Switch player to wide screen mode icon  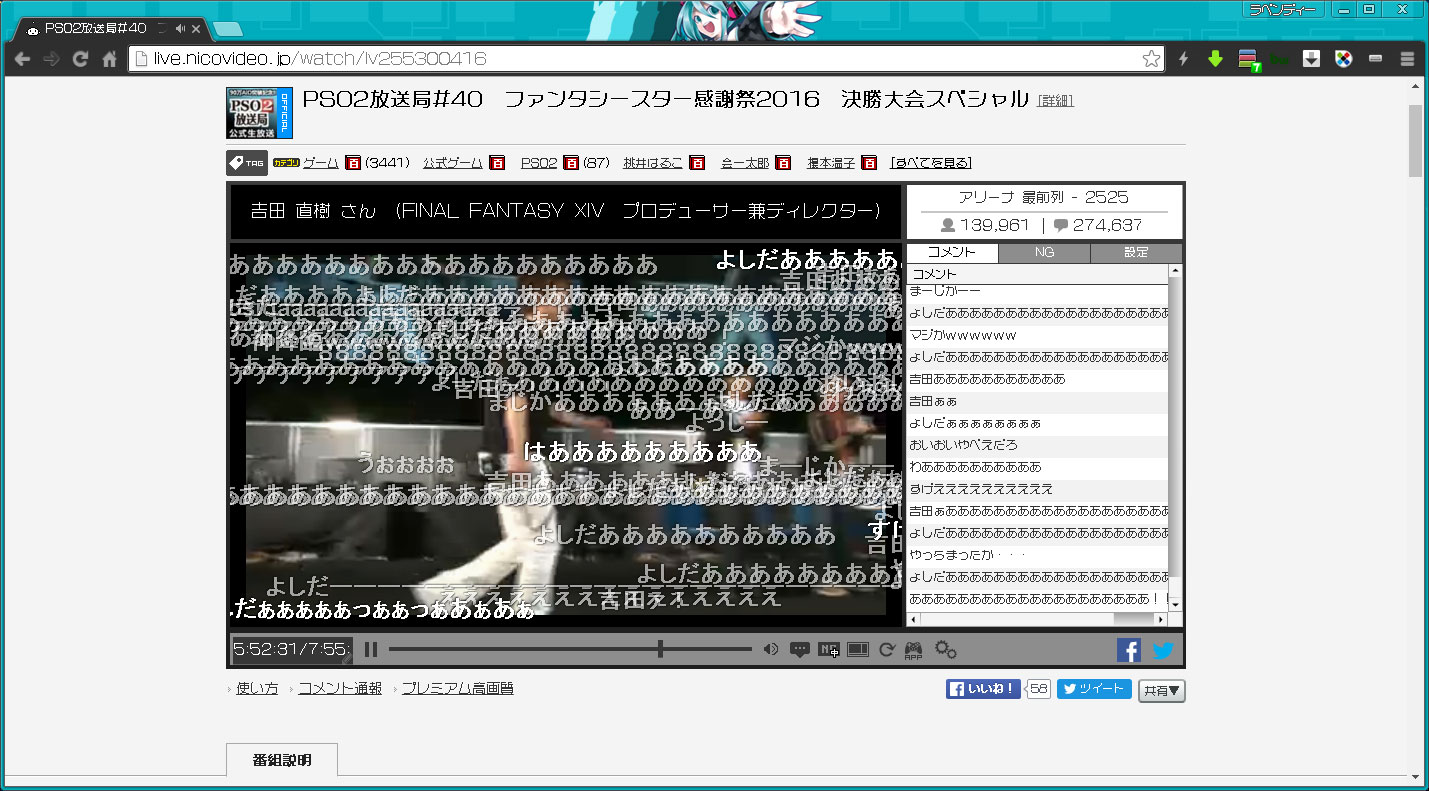[858, 650]
